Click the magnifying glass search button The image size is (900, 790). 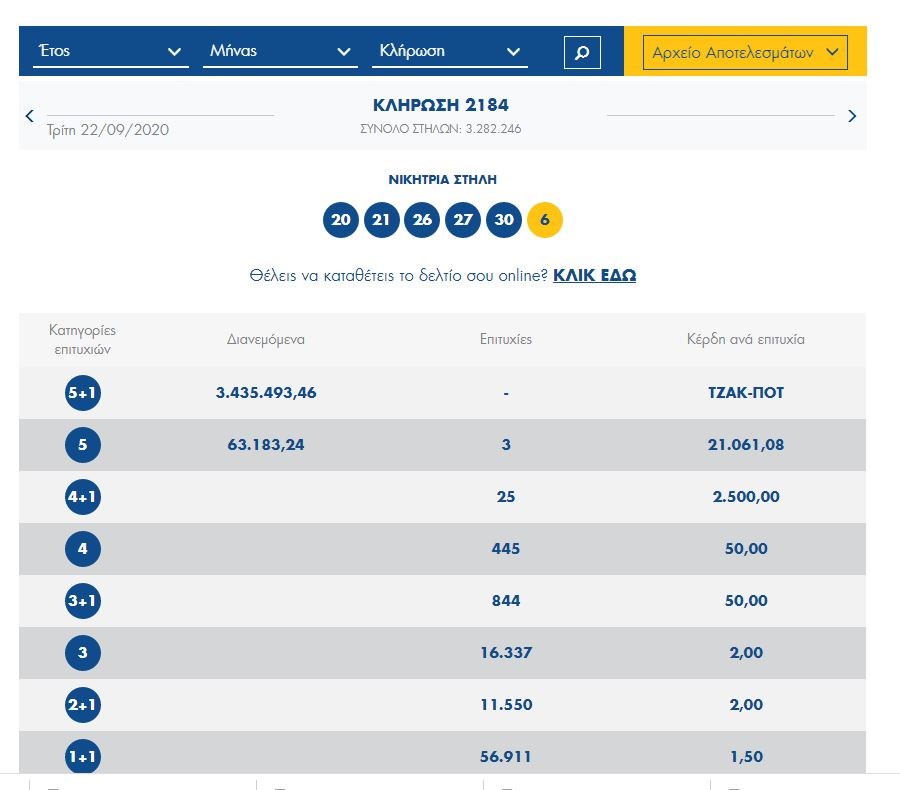tap(582, 52)
